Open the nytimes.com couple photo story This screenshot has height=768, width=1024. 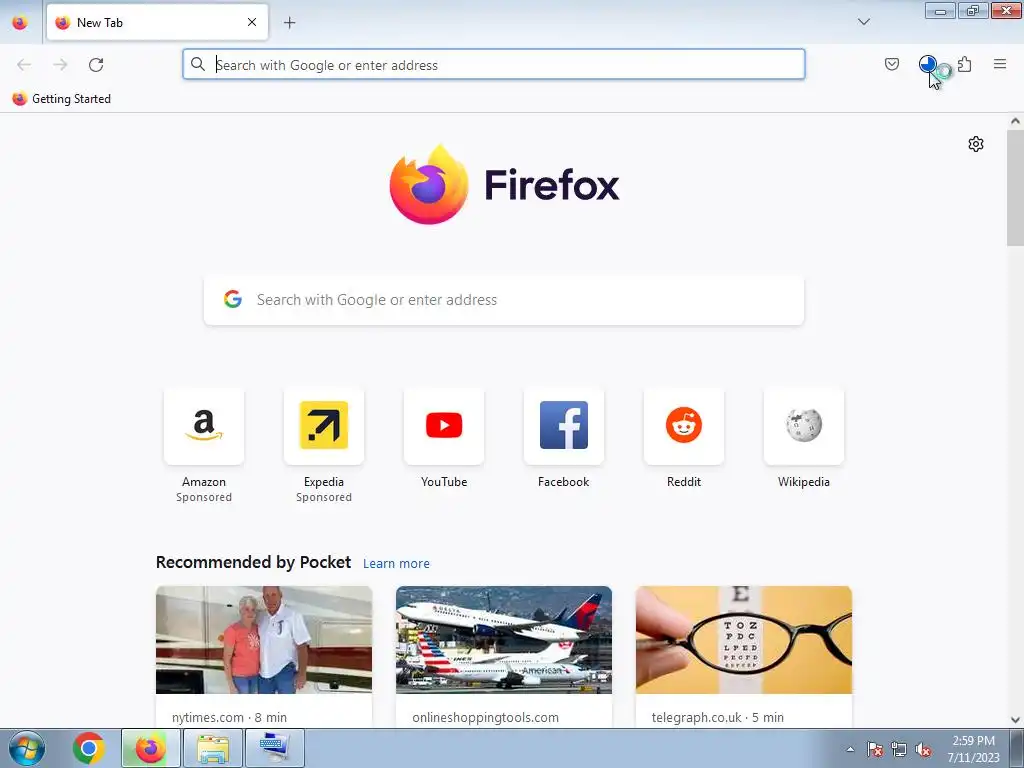[264, 640]
